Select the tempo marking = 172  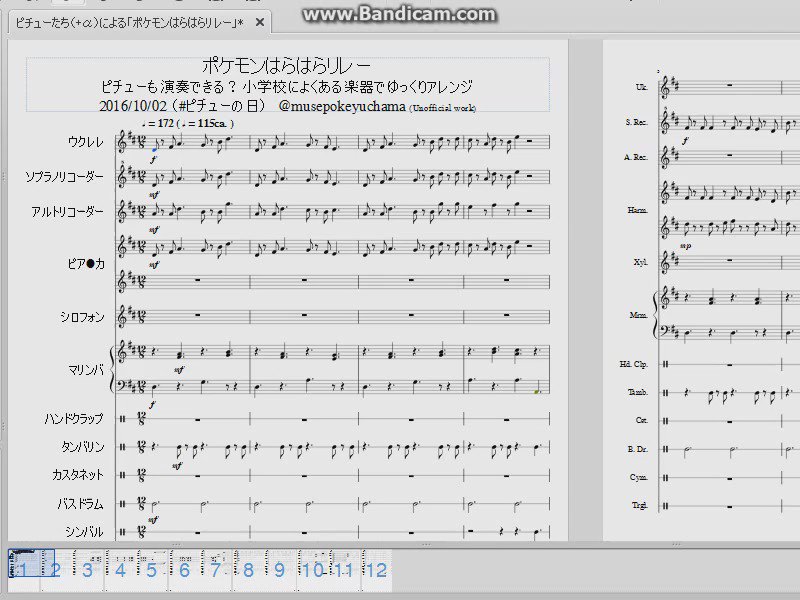pyautogui.click(x=187, y=123)
